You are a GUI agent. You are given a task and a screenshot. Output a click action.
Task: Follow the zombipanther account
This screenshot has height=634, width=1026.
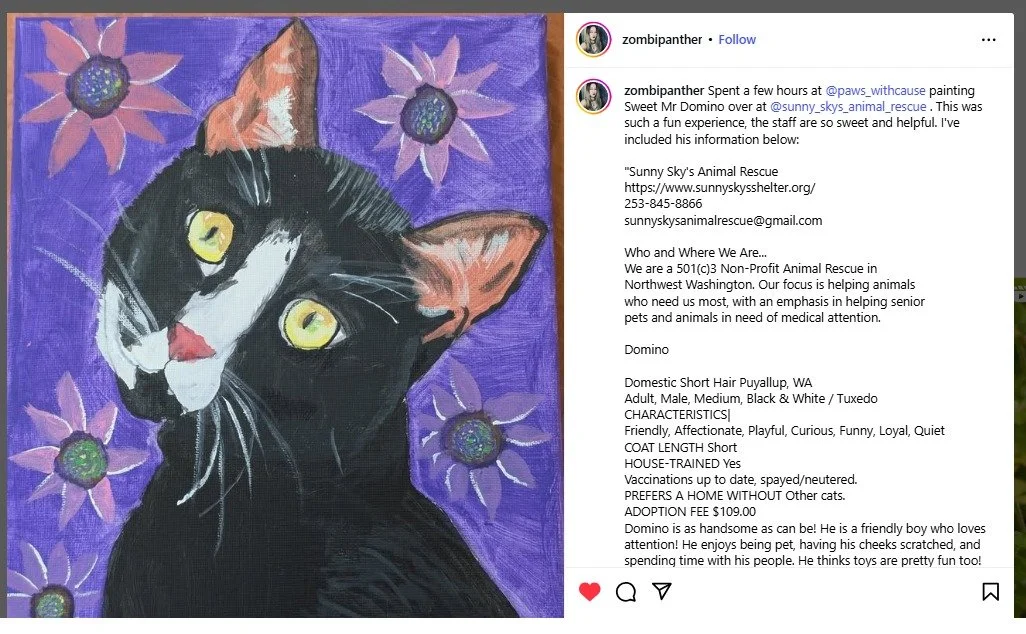pos(737,39)
